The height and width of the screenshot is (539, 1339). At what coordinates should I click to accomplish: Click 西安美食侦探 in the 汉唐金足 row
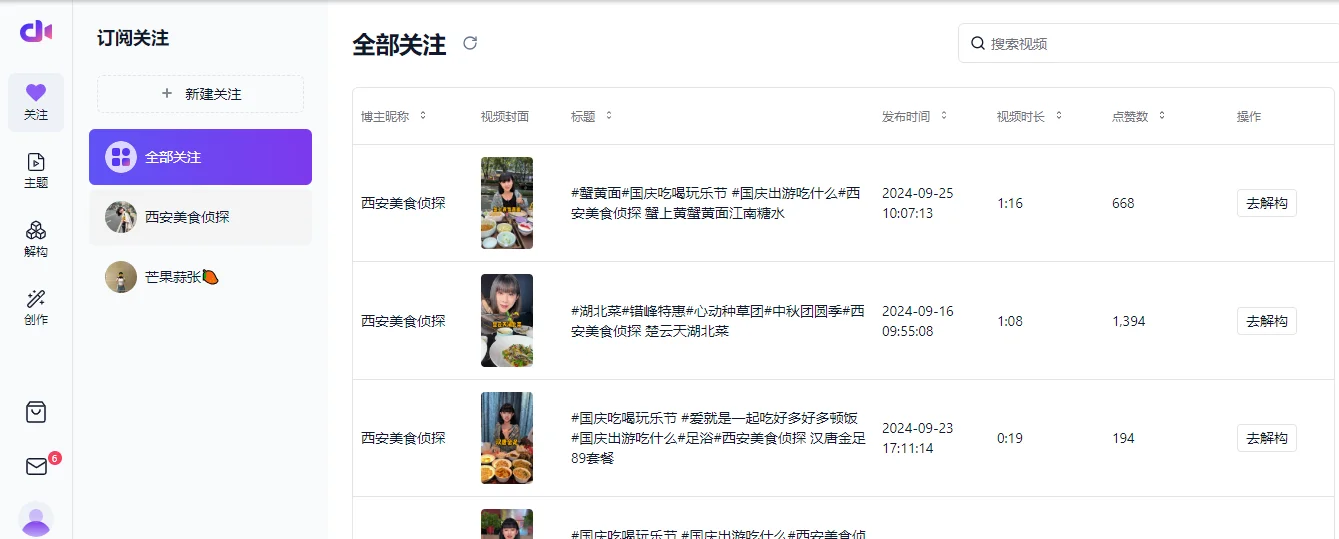coord(403,438)
